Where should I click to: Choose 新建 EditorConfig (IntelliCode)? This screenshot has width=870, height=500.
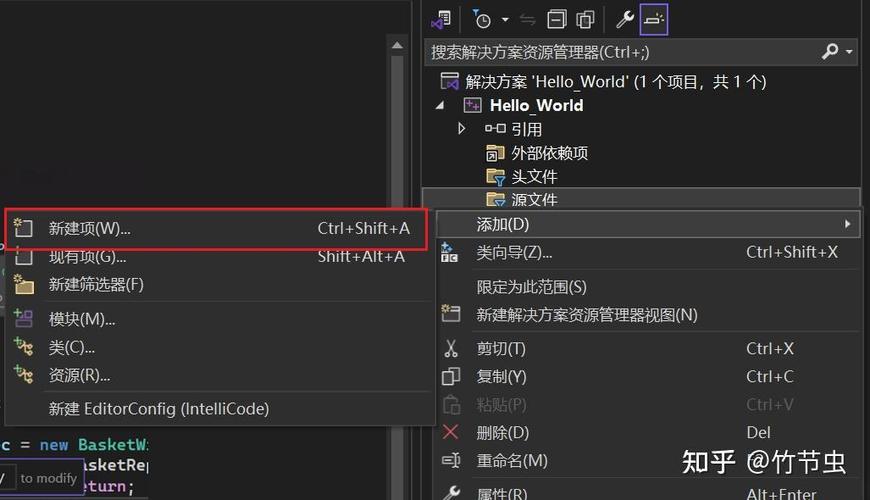(x=218, y=409)
